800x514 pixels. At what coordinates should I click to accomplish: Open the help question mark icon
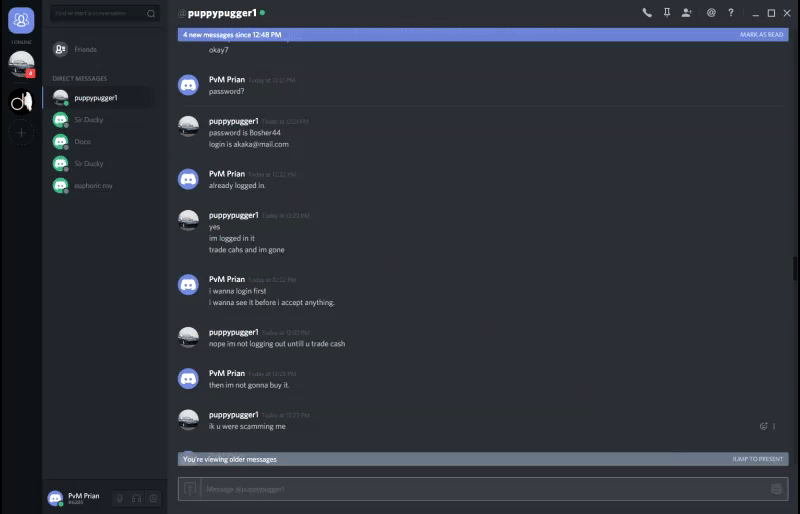731,13
